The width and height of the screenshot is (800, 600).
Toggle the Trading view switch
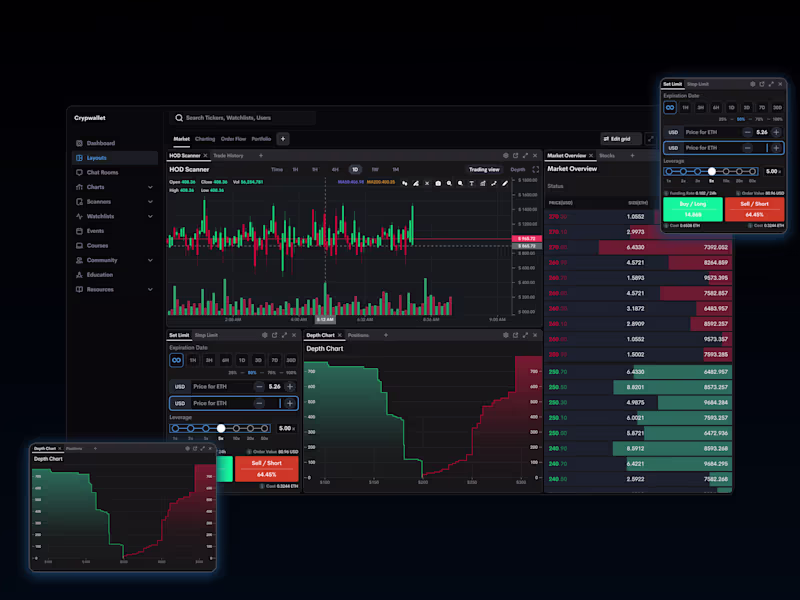485,169
